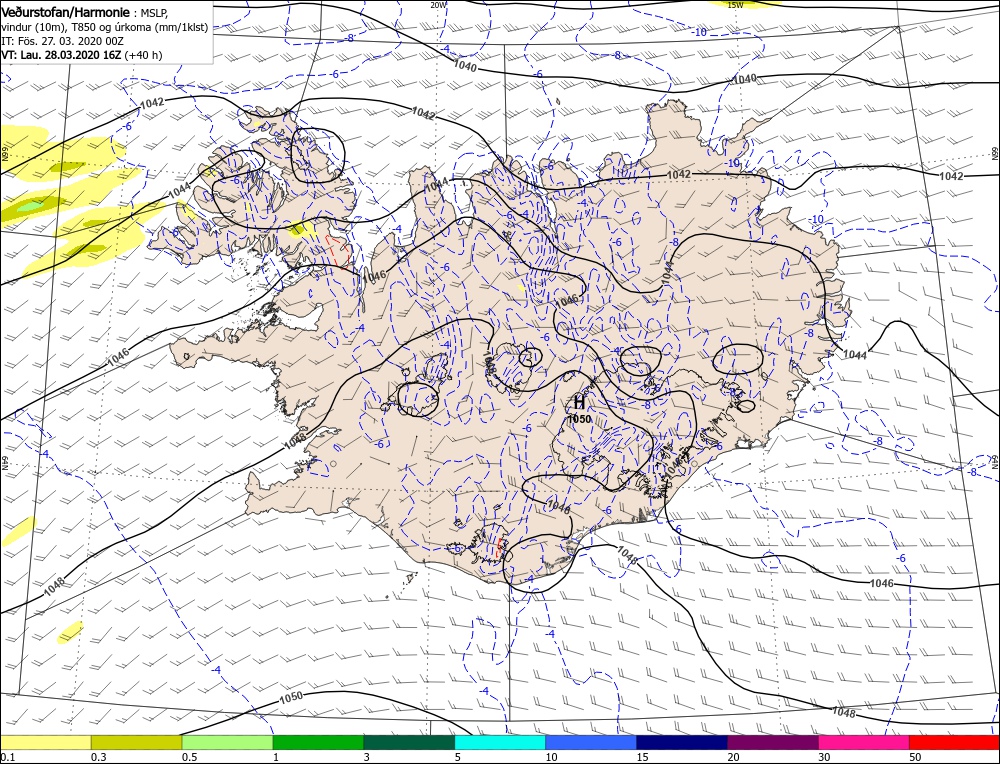Screen dimensions: 1000x764
Task: Click the legend scale value 20
Action: click(733, 757)
